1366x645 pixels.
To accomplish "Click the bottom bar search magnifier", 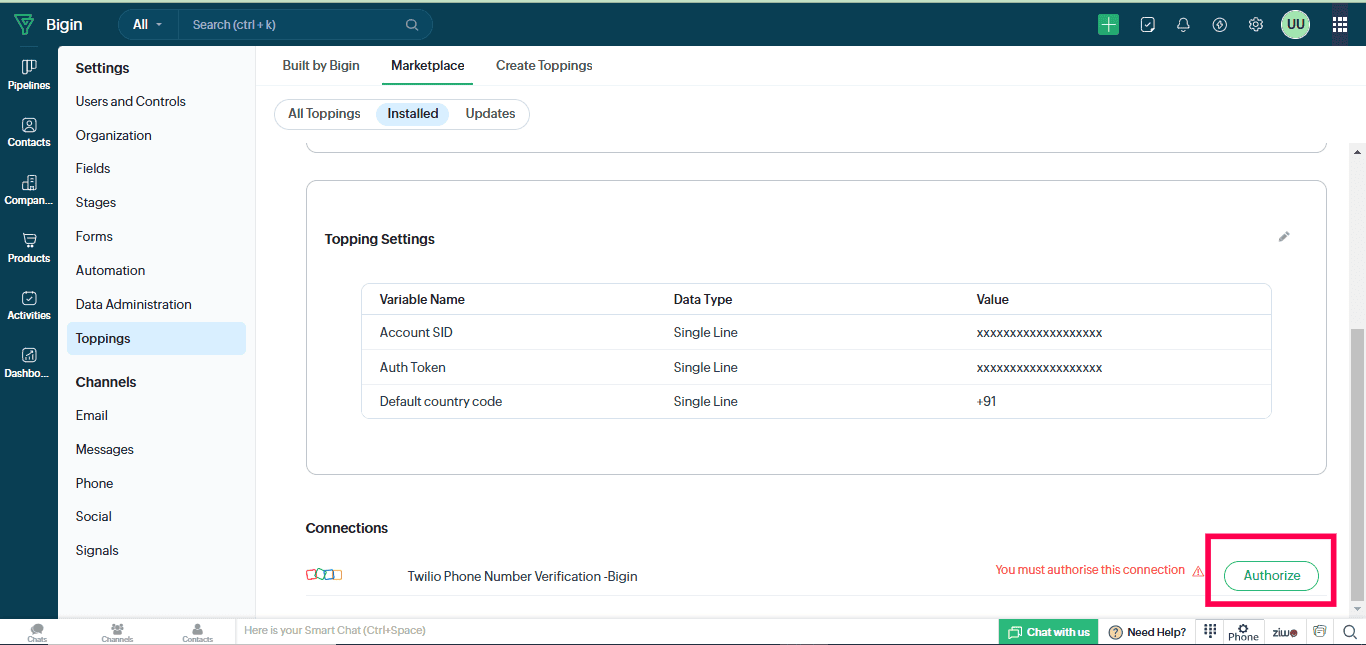I will [1349, 631].
